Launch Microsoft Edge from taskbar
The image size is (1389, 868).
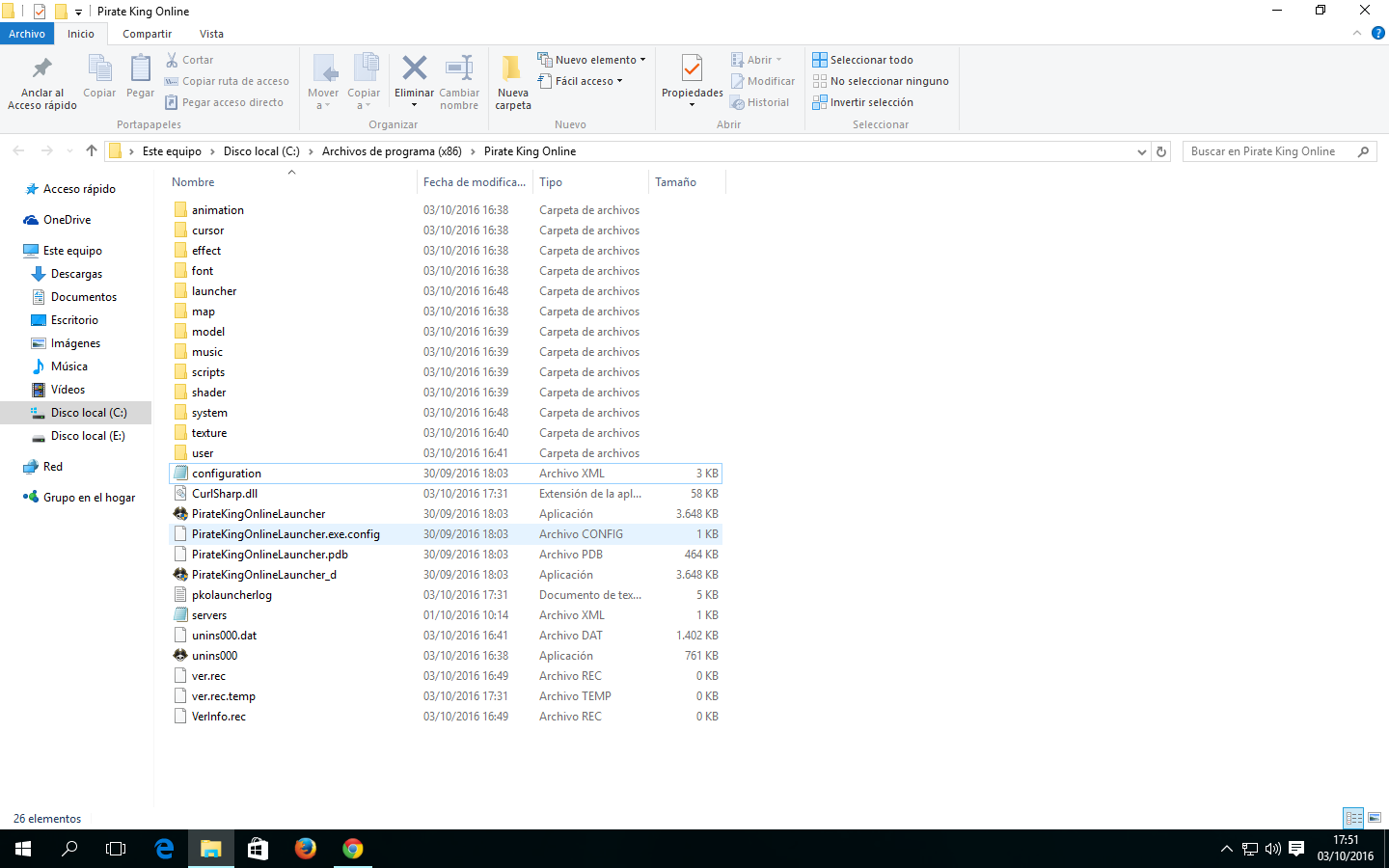pos(164,849)
